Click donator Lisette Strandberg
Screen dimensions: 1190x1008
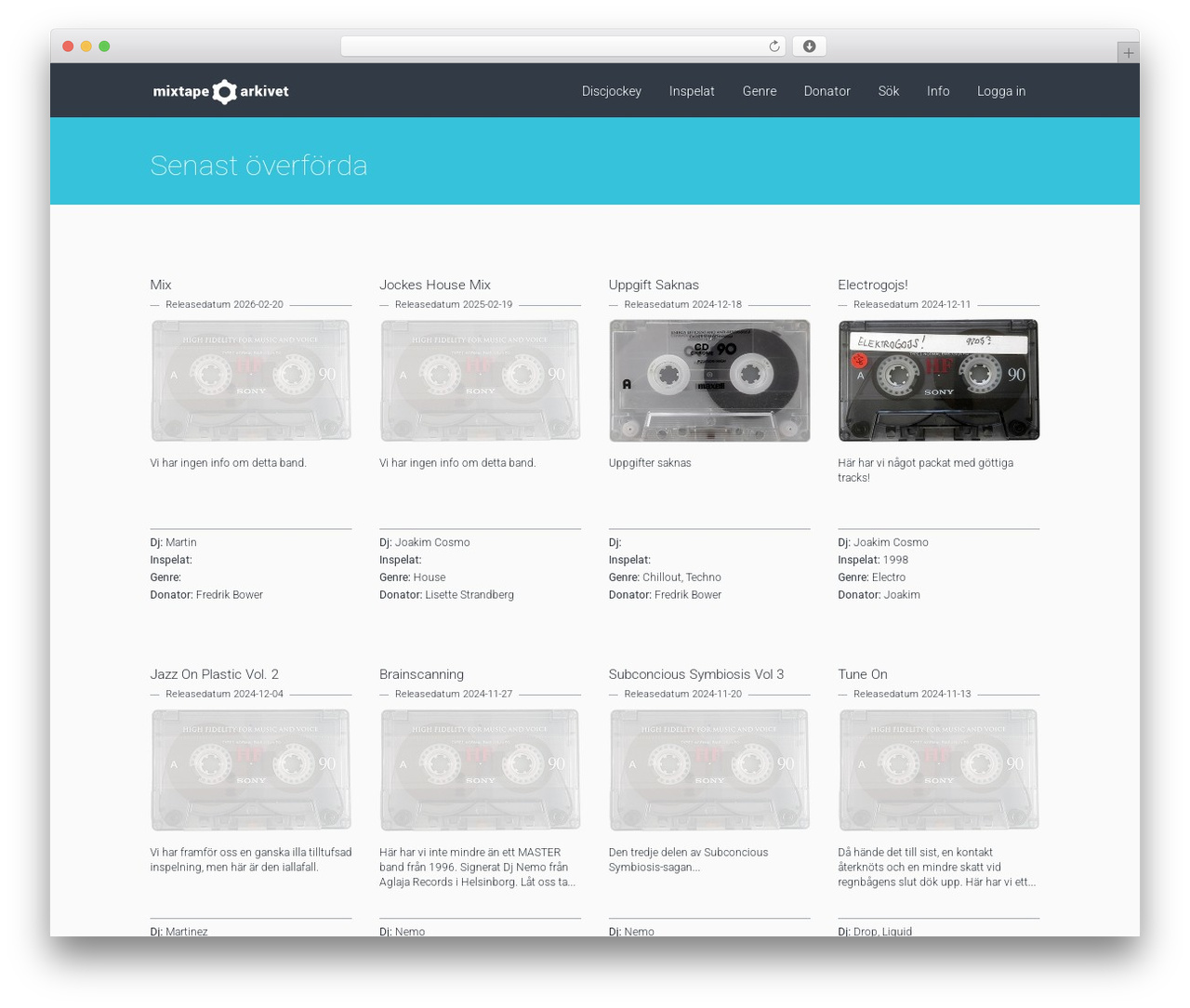pyautogui.click(x=469, y=595)
